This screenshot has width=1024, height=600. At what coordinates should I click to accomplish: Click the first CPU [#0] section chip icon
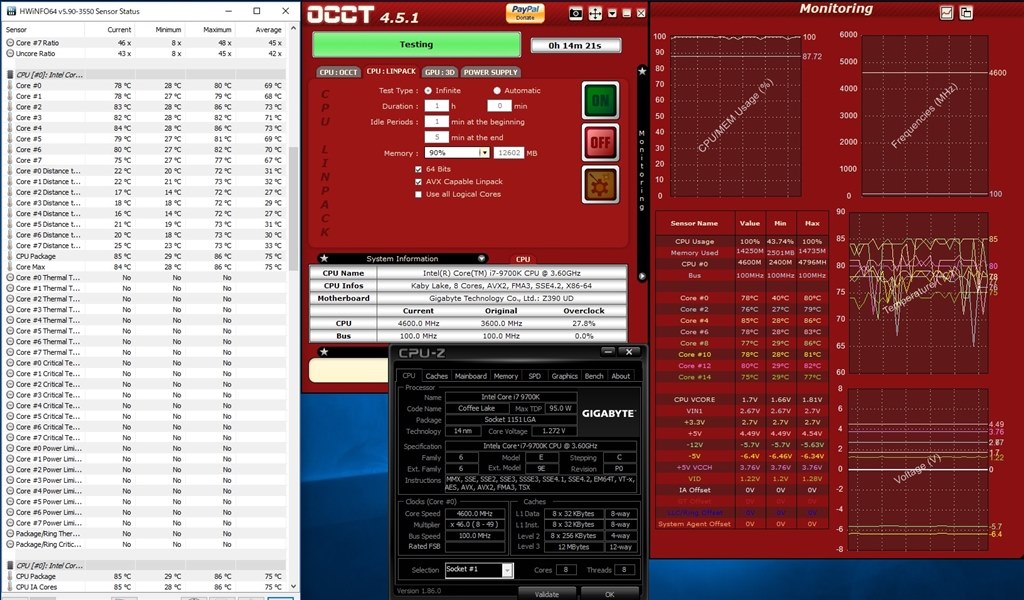(x=10, y=74)
